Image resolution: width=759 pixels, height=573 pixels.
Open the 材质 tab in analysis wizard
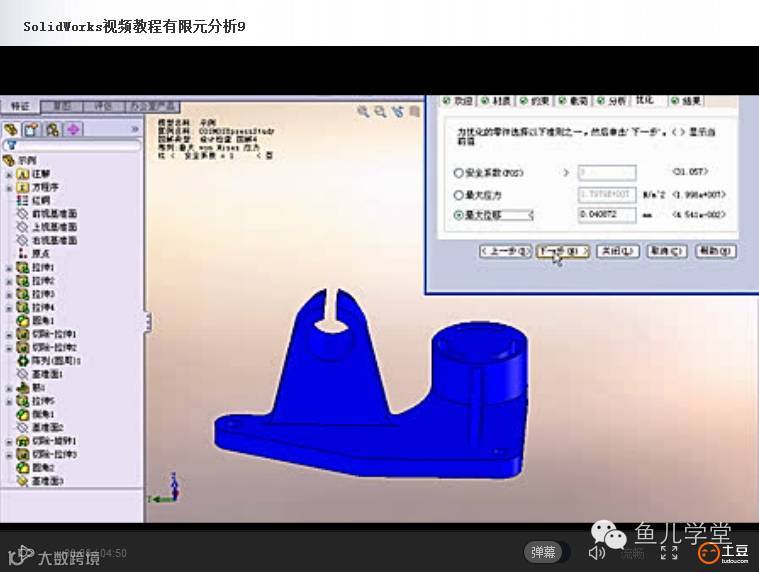(x=497, y=101)
